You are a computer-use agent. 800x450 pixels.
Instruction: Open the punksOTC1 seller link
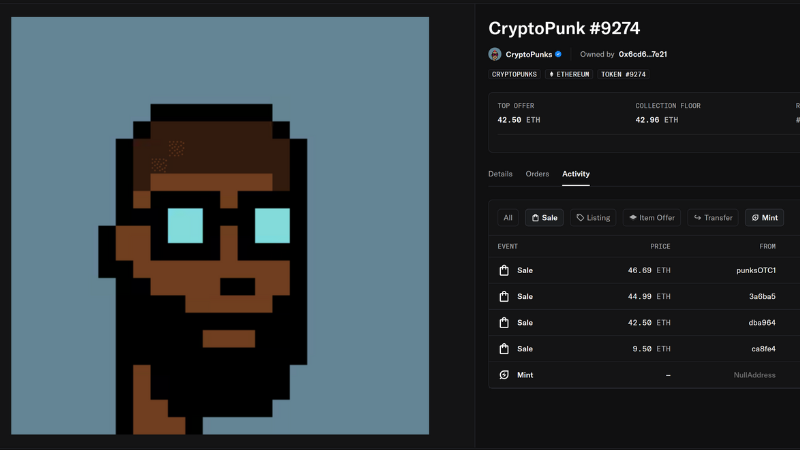[756, 270]
